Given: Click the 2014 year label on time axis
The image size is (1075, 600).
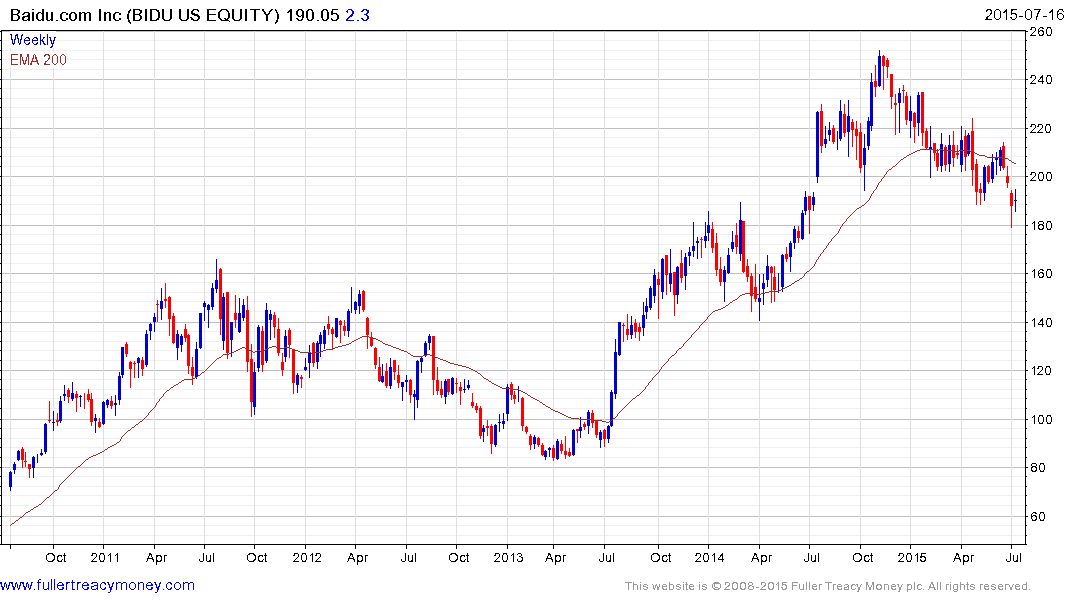Looking at the screenshot, I should click(710, 558).
